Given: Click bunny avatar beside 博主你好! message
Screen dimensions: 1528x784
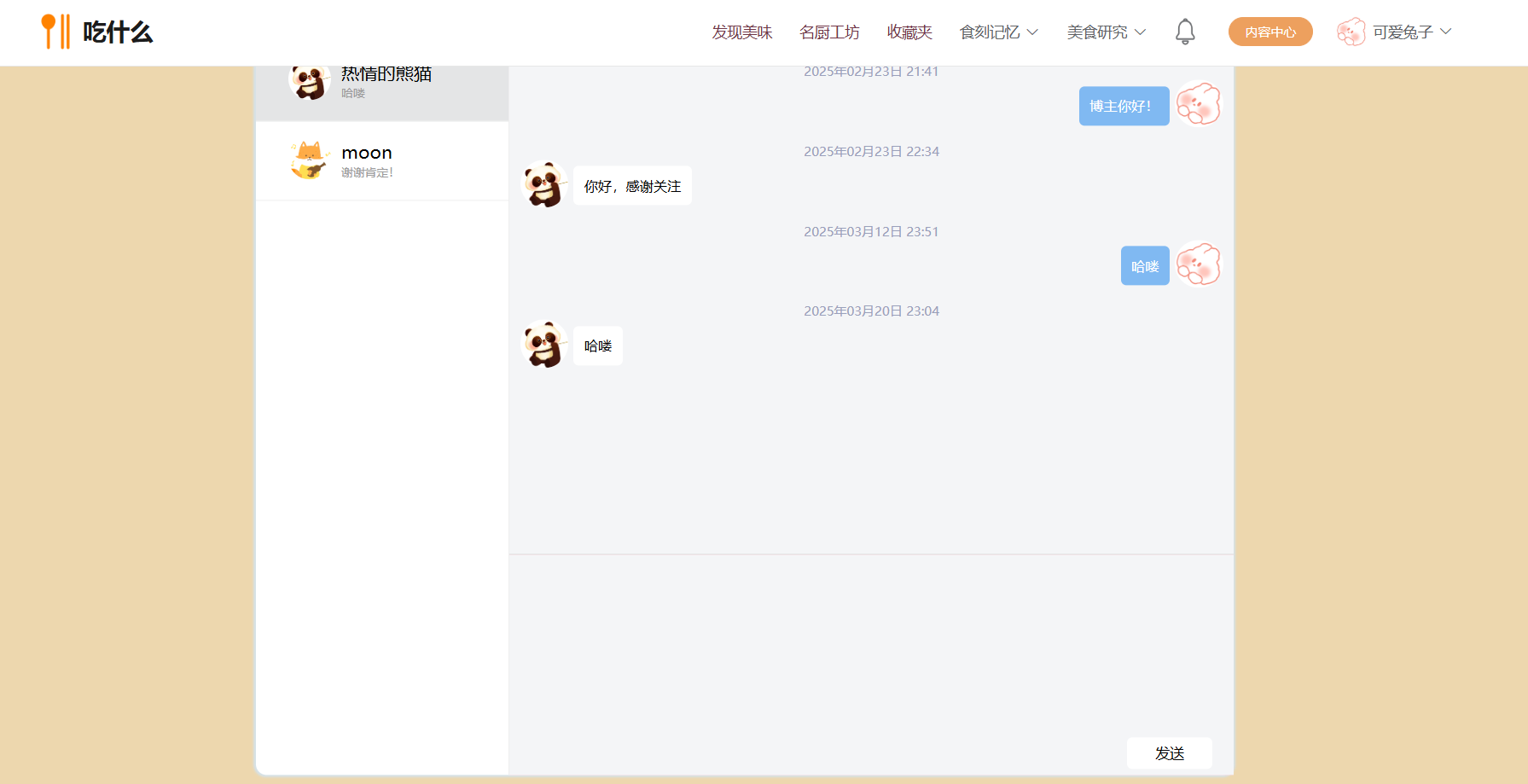Looking at the screenshot, I should (x=1199, y=104).
